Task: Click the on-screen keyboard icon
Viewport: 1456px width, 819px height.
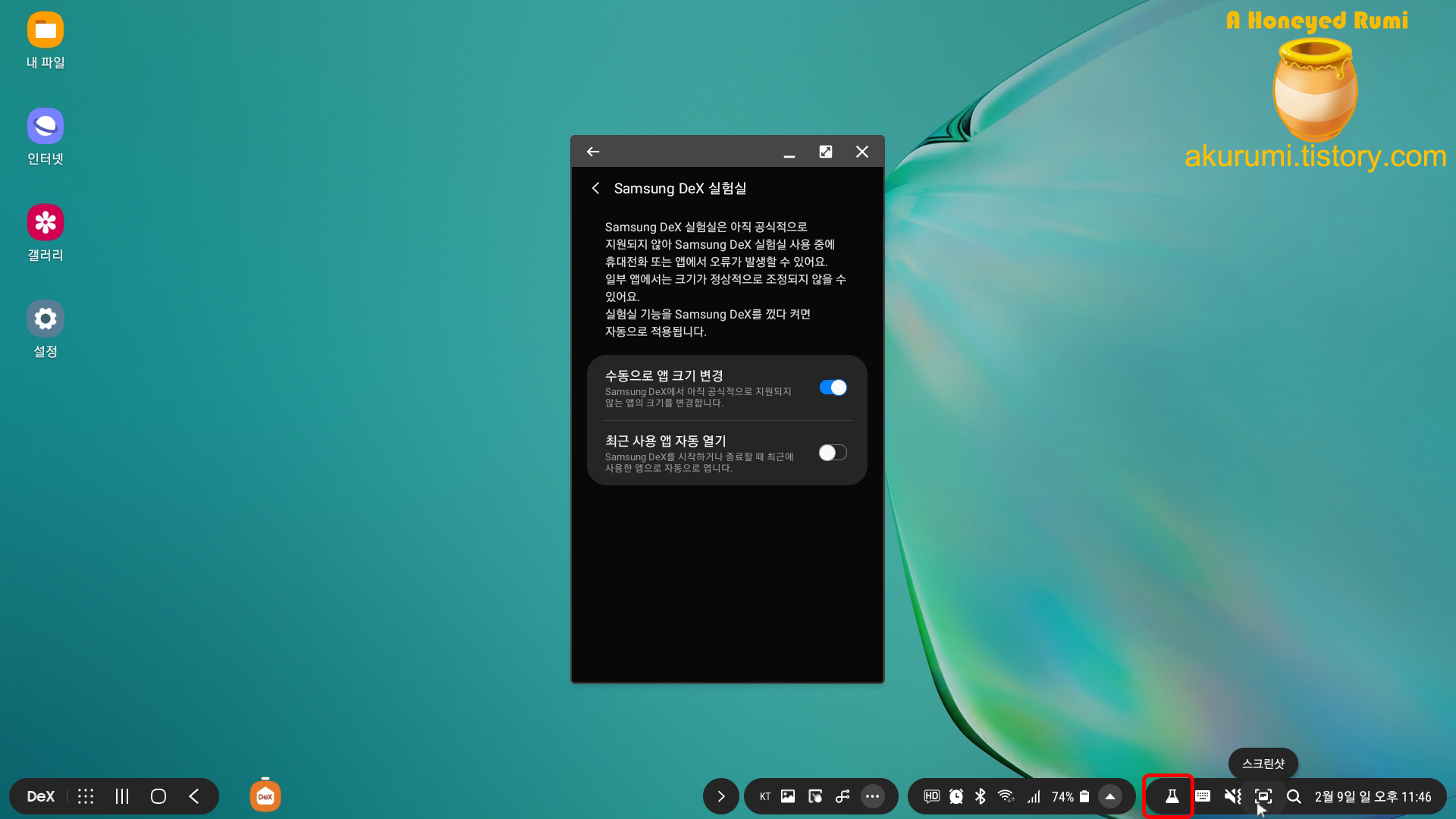Action: (x=1203, y=796)
